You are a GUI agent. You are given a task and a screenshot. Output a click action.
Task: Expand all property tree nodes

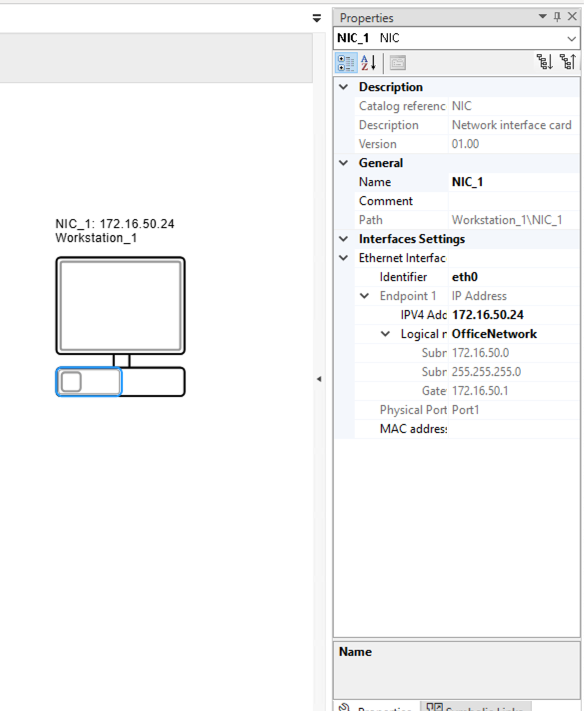[544, 62]
